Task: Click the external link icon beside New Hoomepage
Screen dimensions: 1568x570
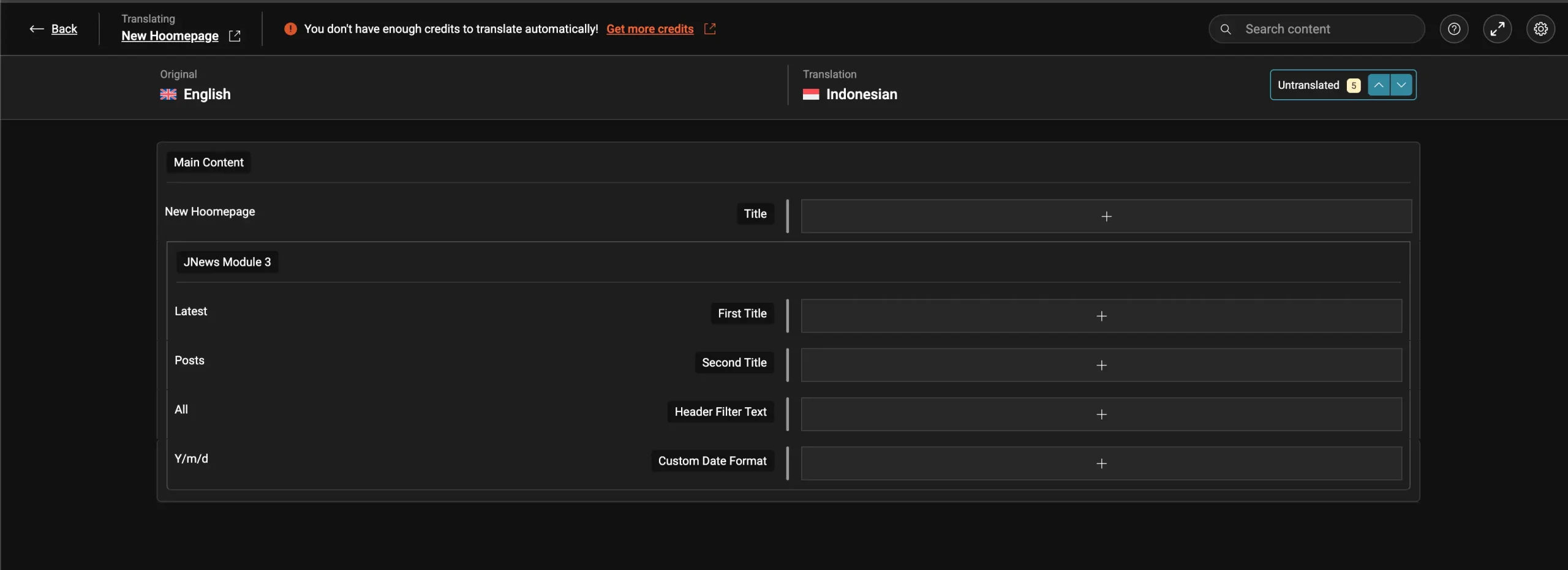Action: pos(235,36)
